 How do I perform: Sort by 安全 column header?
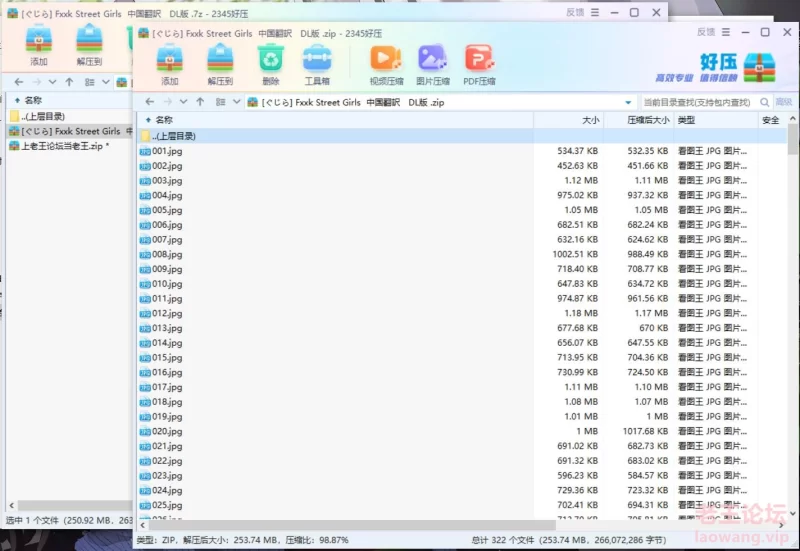pyautogui.click(x=770, y=120)
